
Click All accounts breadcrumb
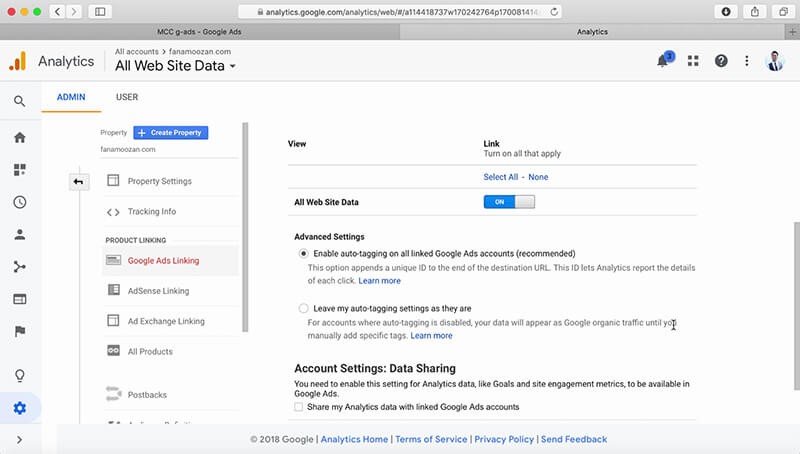coord(137,52)
